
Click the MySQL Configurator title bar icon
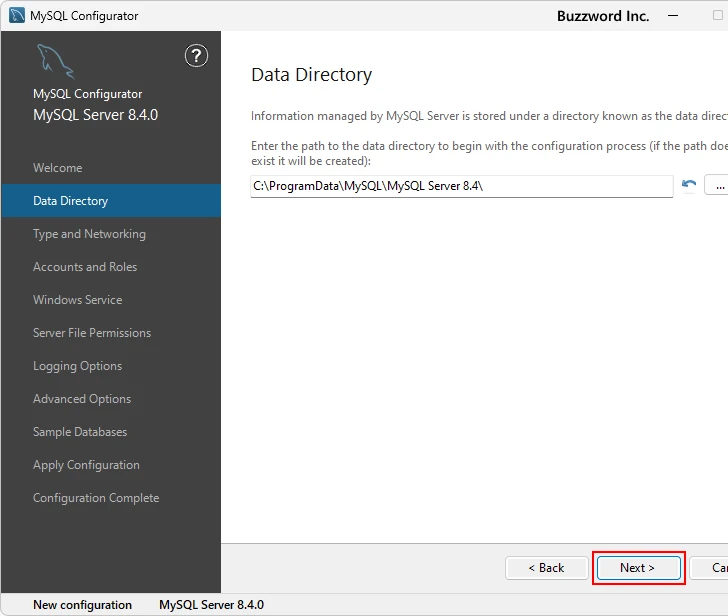17,15
